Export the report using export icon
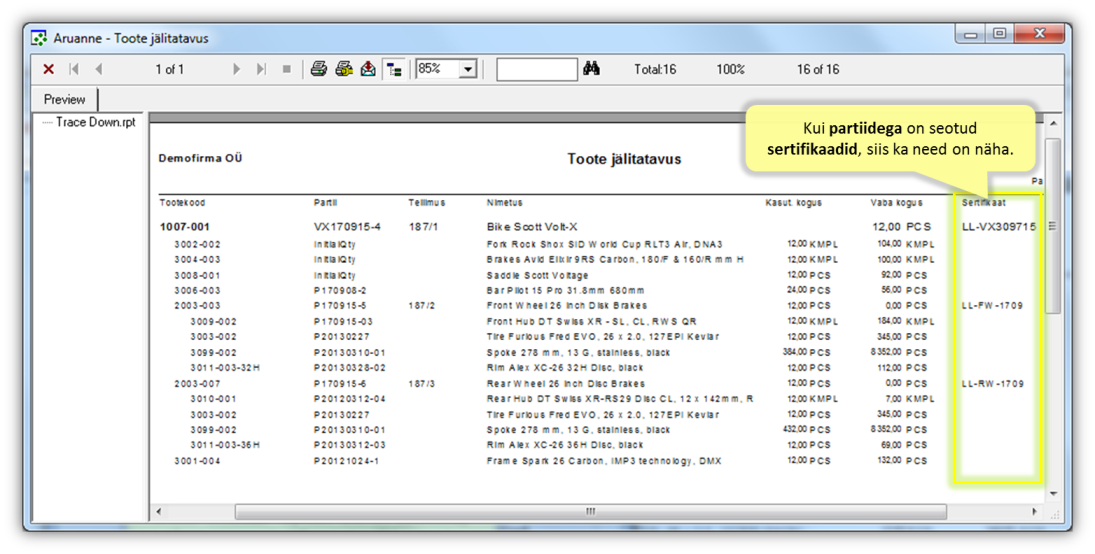Image resolution: width=1095 pixels, height=554 pixels. tap(369, 69)
